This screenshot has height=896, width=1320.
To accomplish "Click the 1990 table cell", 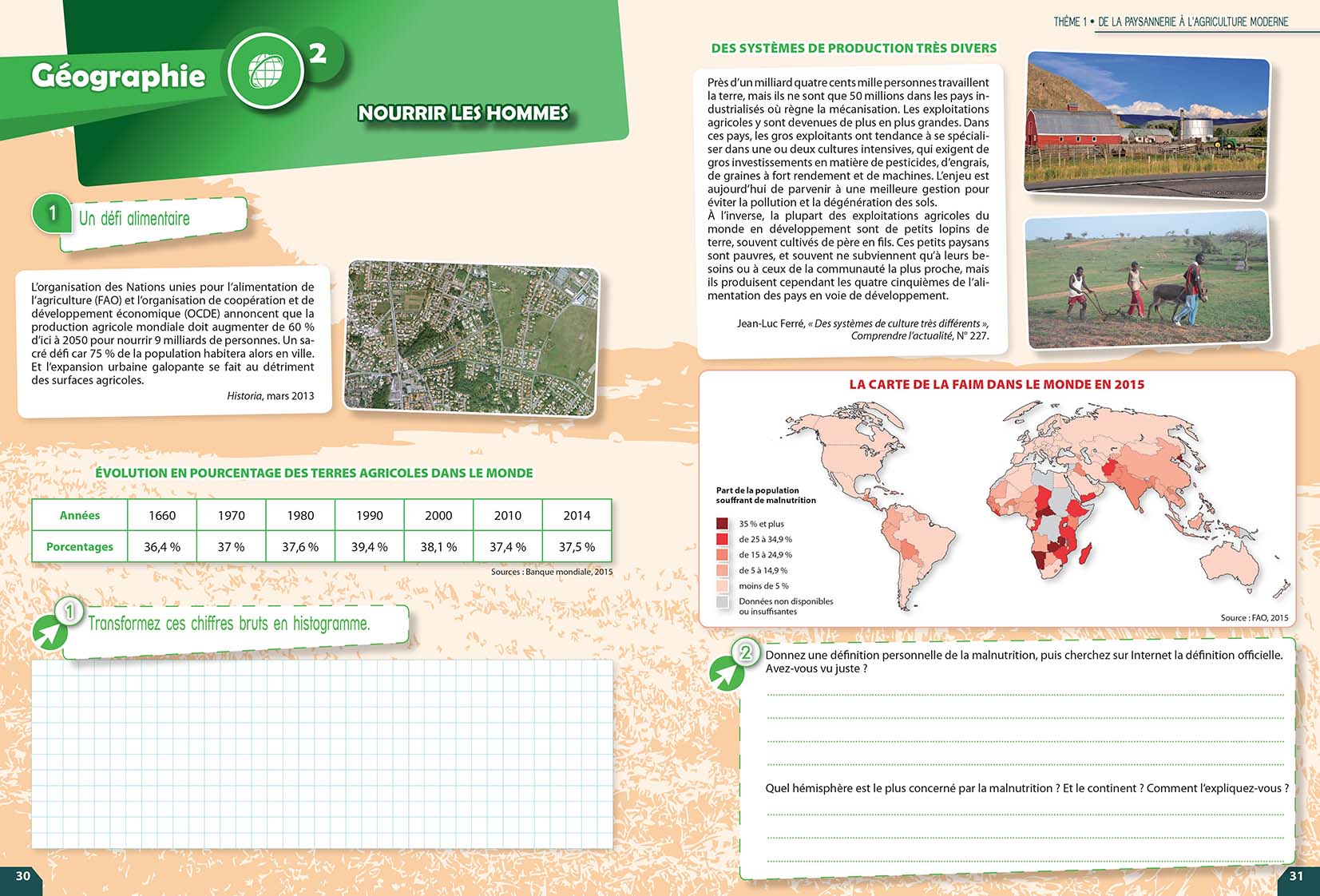I will pyautogui.click(x=370, y=515).
